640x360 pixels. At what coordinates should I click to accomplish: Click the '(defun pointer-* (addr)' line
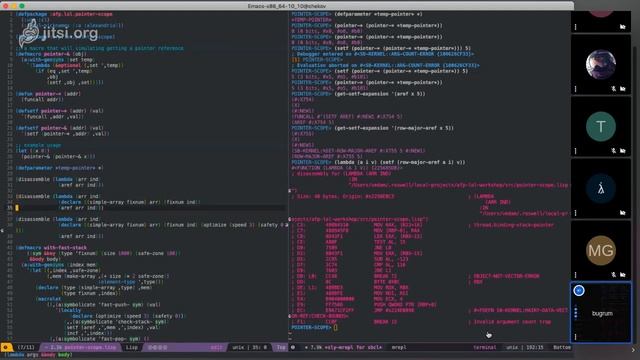(48, 94)
